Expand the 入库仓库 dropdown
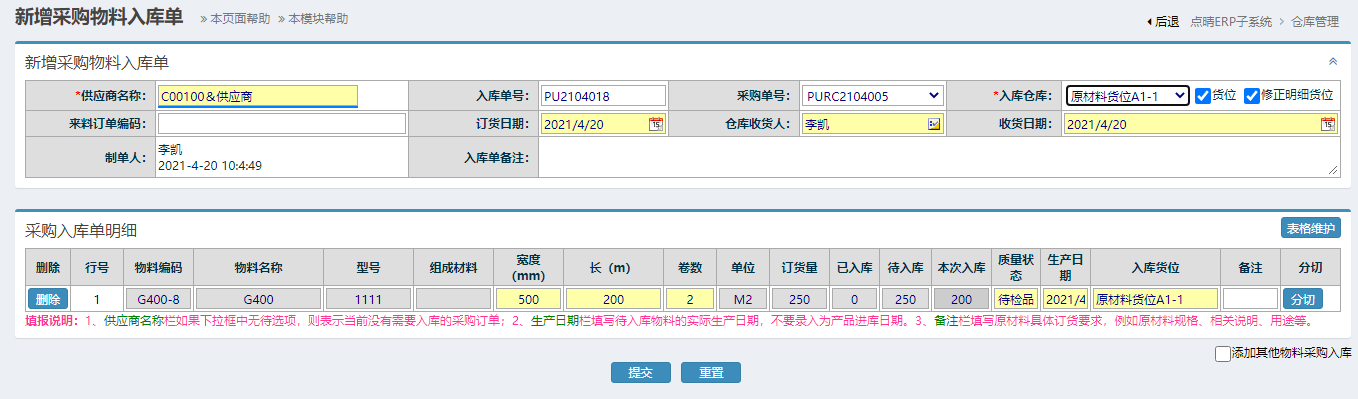 click(1127, 96)
